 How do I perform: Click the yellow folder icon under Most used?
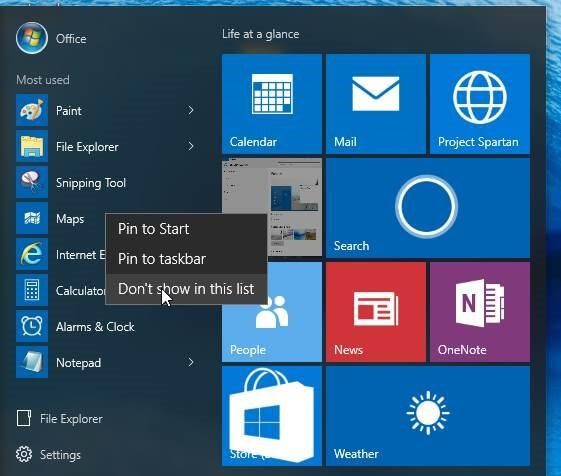[32, 146]
